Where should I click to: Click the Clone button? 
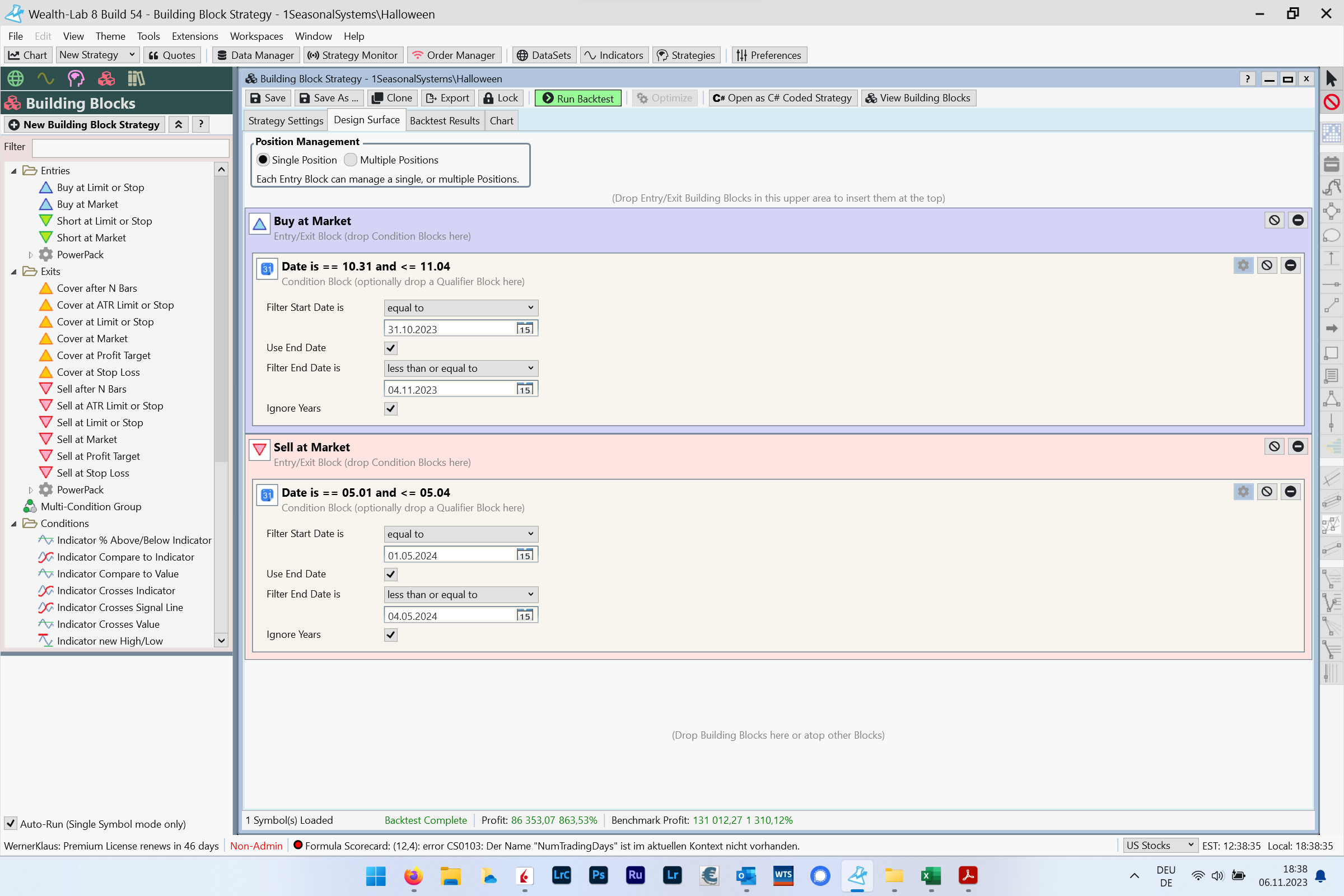(392, 99)
